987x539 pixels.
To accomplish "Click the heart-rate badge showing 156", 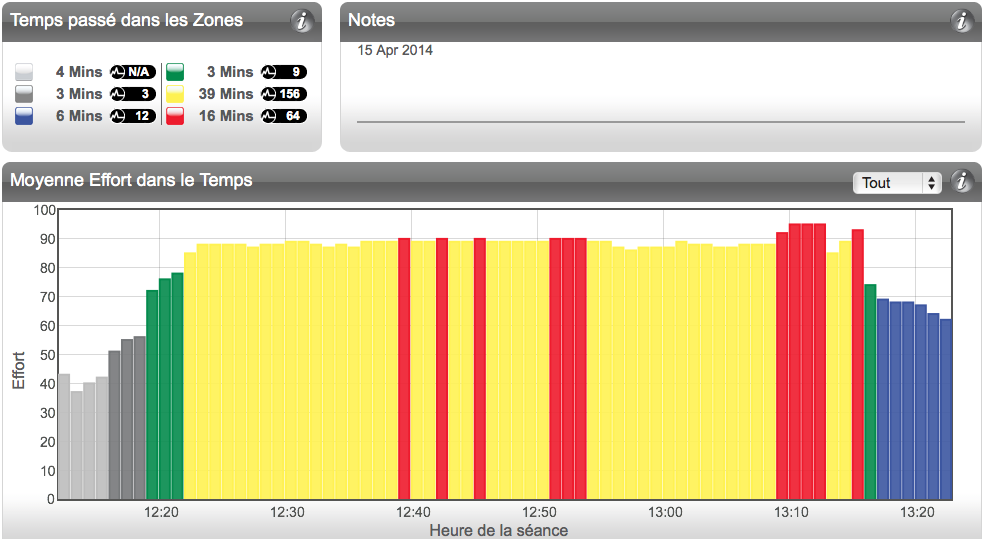I will pyautogui.click(x=284, y=94).
